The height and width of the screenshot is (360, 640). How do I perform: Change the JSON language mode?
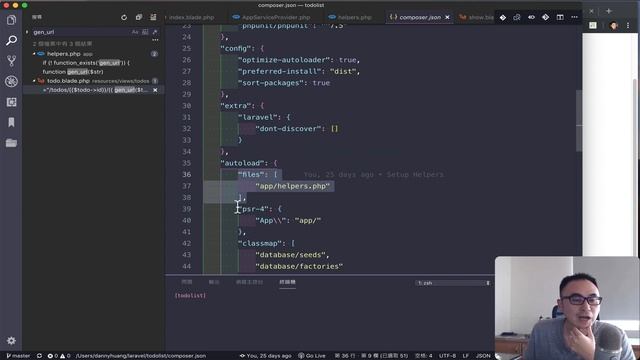pyautogui.click(x=483, y=356)
